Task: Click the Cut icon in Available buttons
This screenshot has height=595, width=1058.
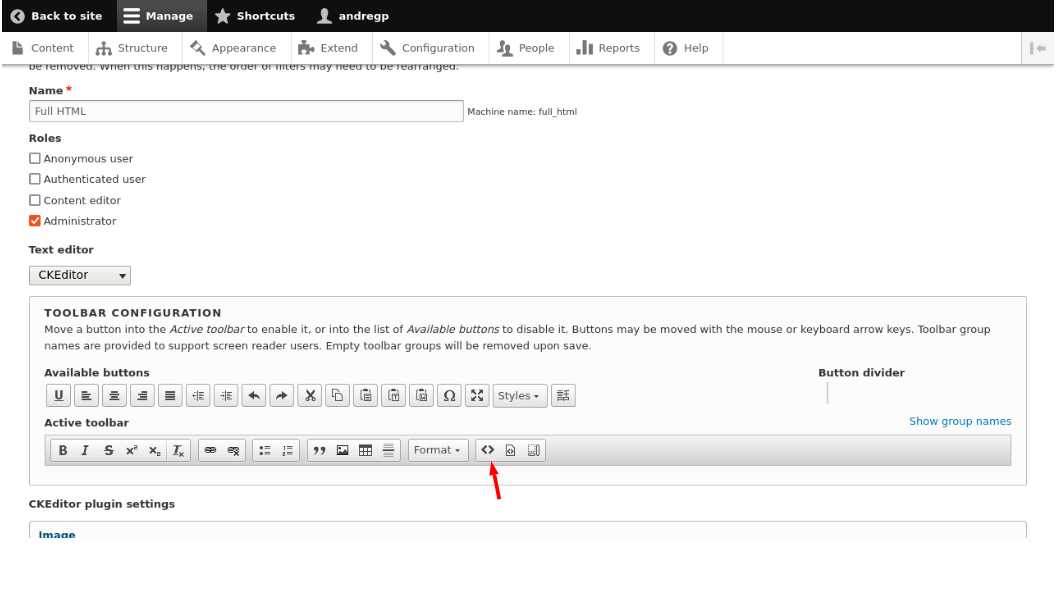Action: [309, 395]
